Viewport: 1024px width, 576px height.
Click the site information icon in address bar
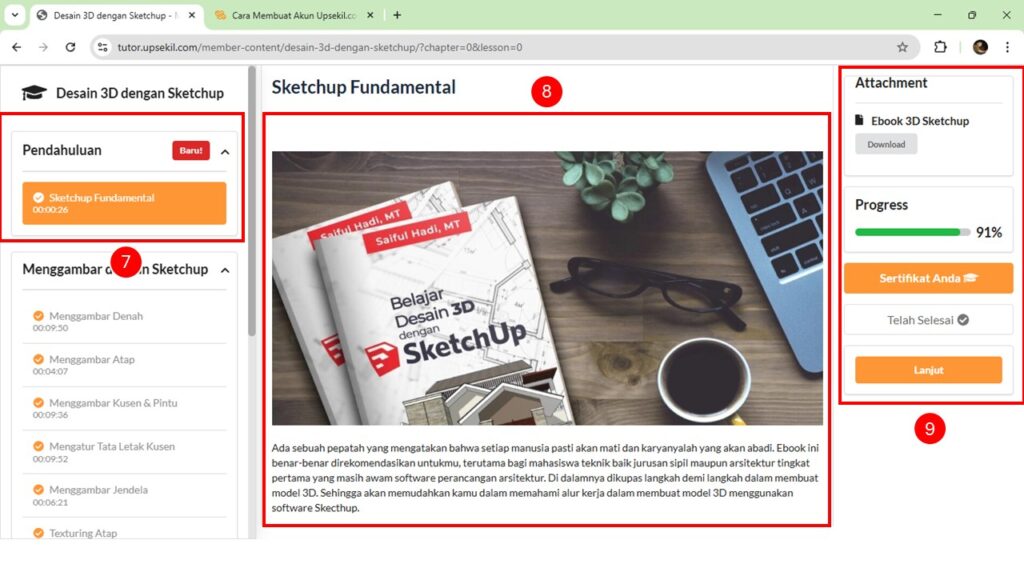[x=103, y=47]
